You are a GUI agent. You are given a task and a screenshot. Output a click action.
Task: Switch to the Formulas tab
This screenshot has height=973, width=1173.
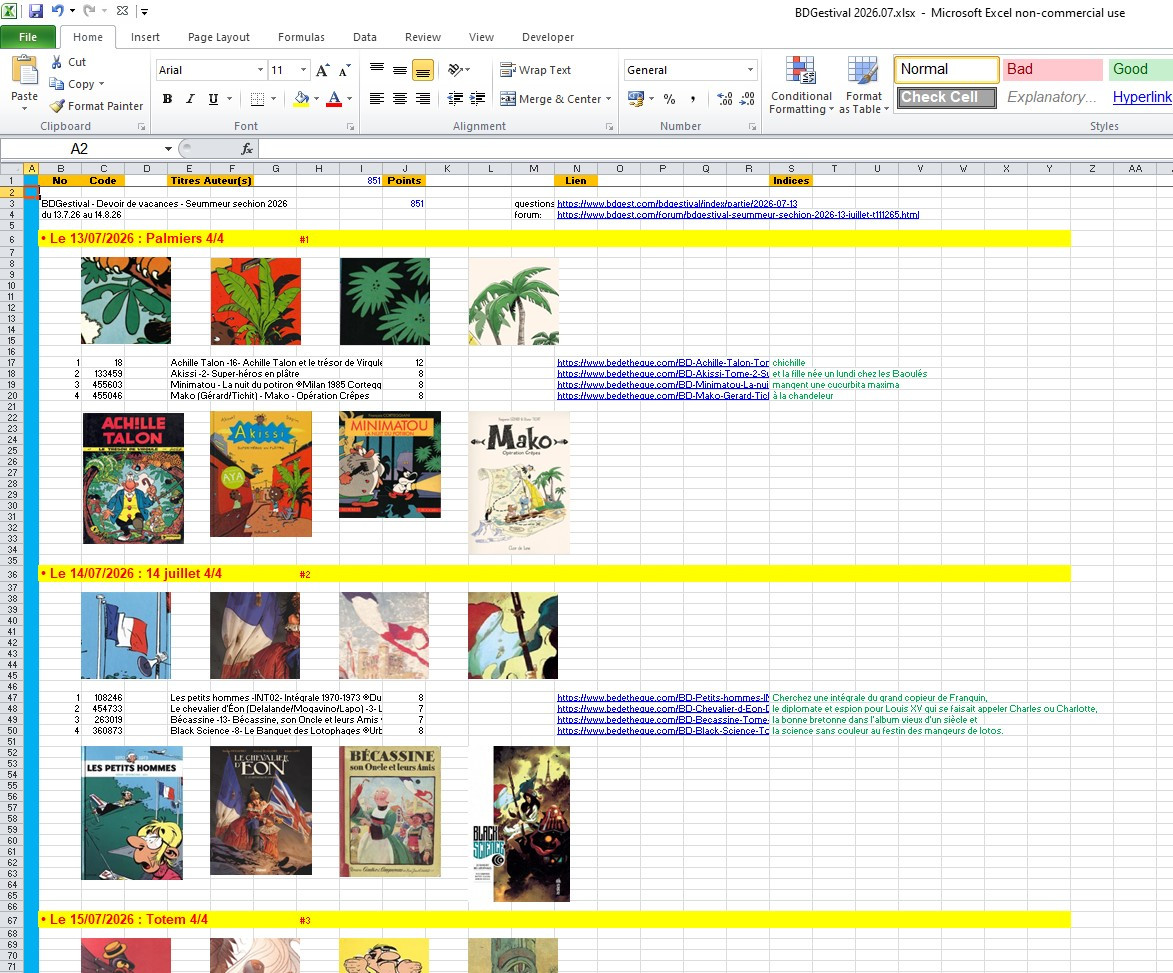tap(301, 37)
